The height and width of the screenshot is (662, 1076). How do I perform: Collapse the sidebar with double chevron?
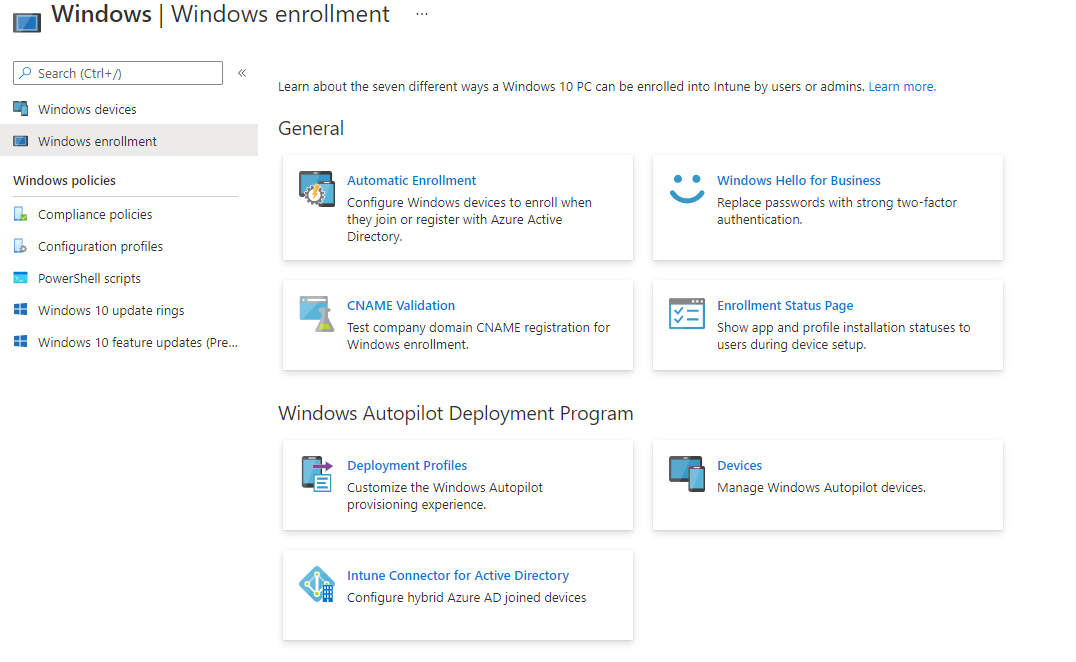(x=242, y=73)
